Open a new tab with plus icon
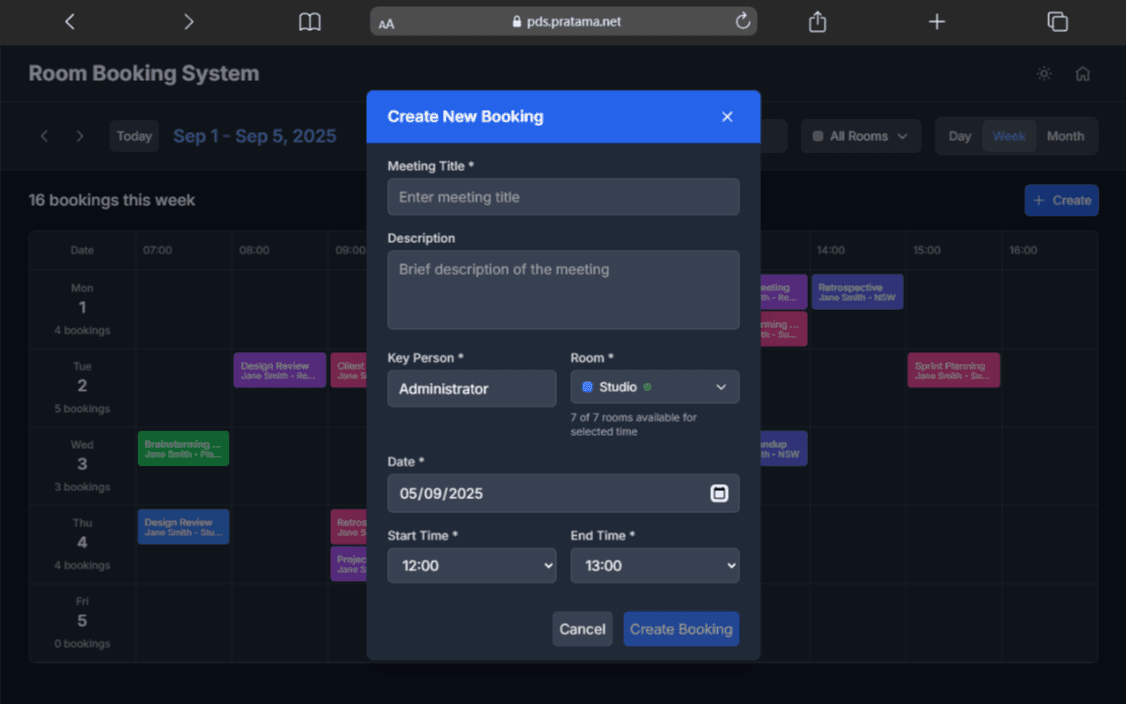Image resolution: width=1126 pixels, height=704 pixels. point(936,22)
